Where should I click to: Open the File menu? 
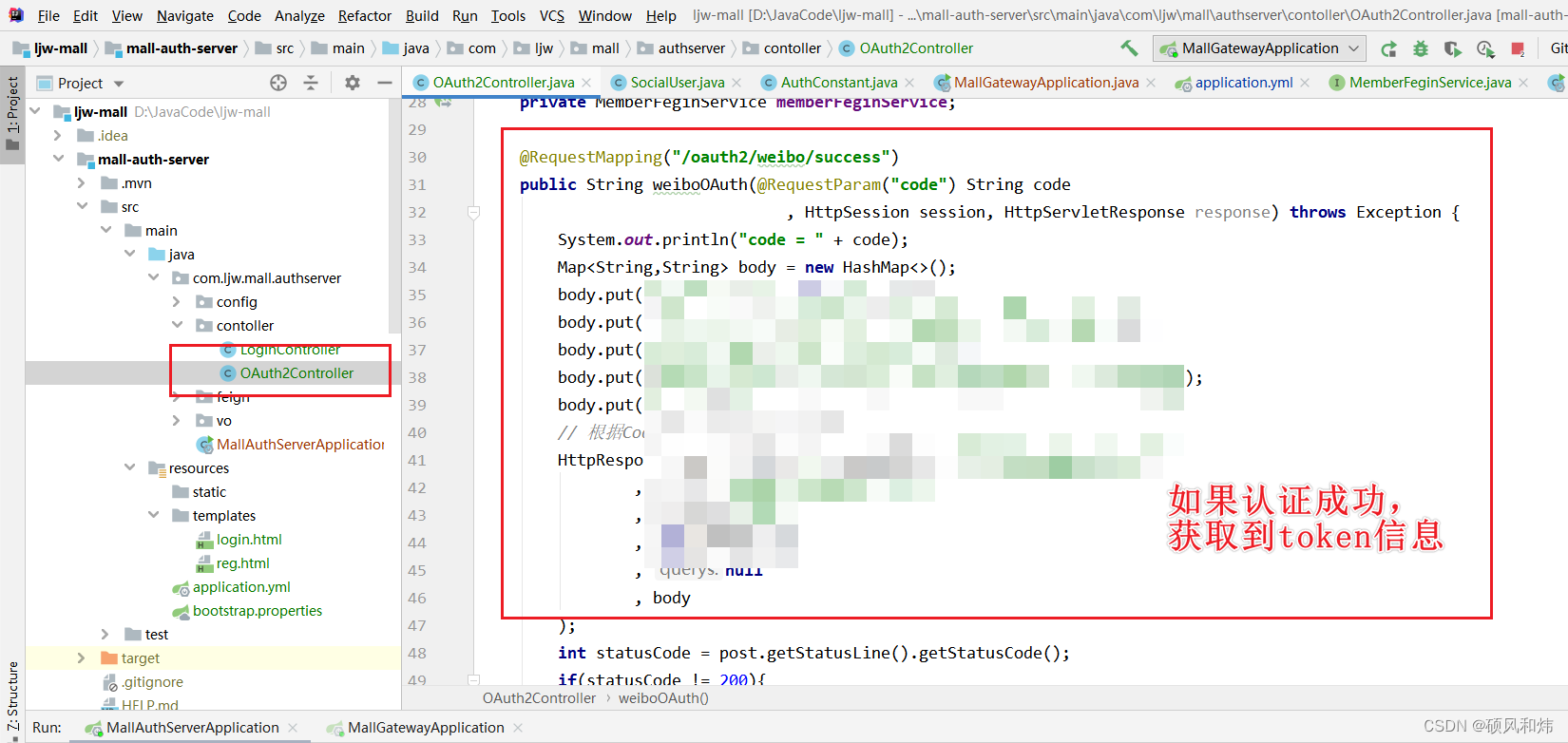pyautogui.click(x=48, y=15)
